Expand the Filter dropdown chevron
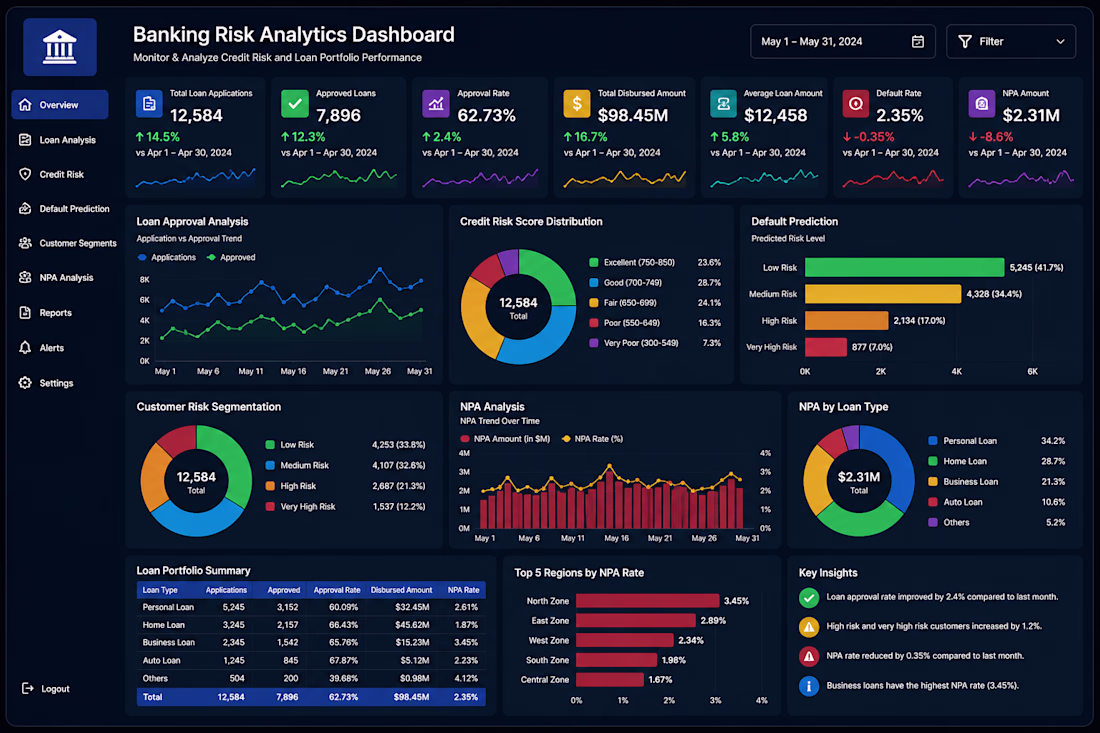Viewport: 1100px width, 733px height. 1060,41
